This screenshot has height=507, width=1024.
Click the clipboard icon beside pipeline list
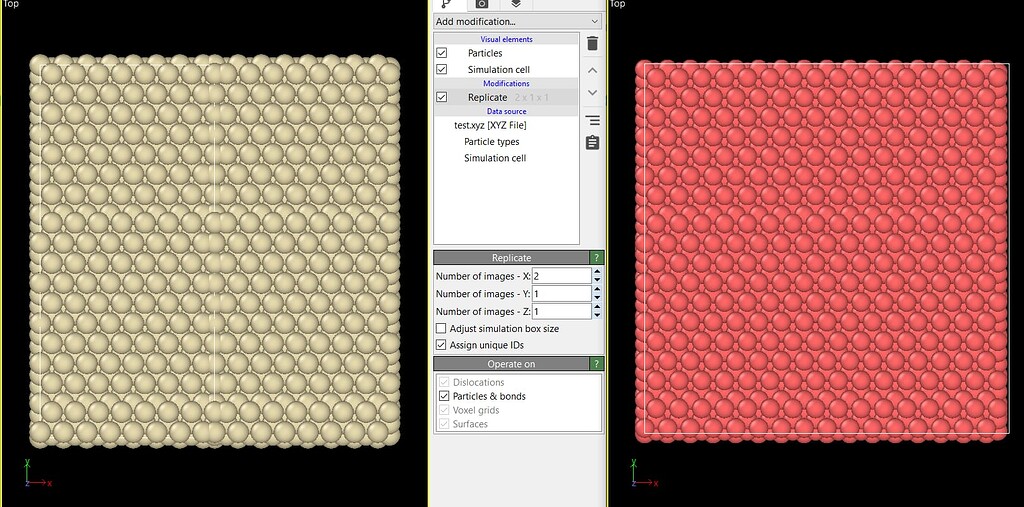click(592, 143)
